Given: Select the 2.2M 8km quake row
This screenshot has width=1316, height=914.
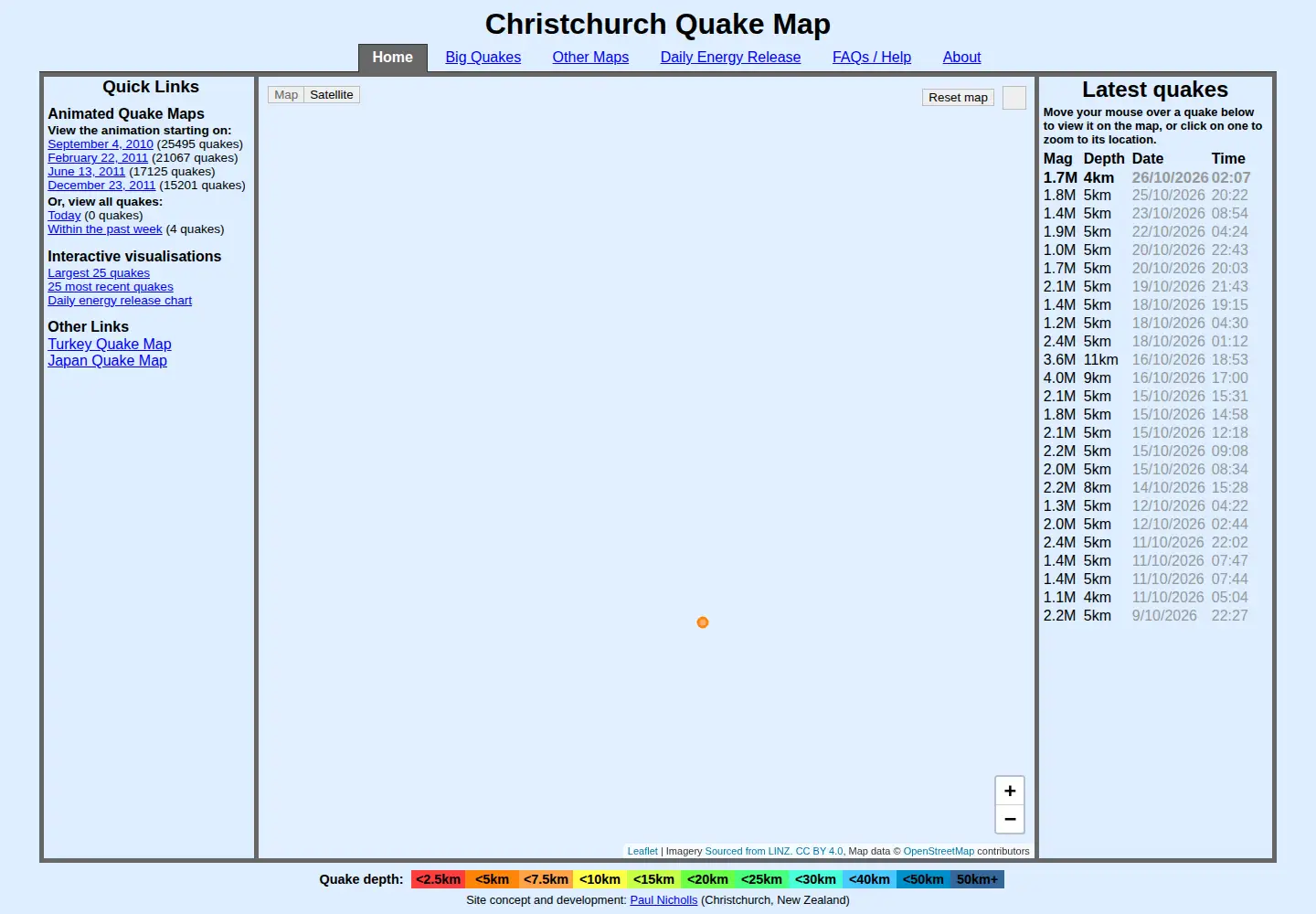Looking at the screenshot, I should click(1146, 488).
